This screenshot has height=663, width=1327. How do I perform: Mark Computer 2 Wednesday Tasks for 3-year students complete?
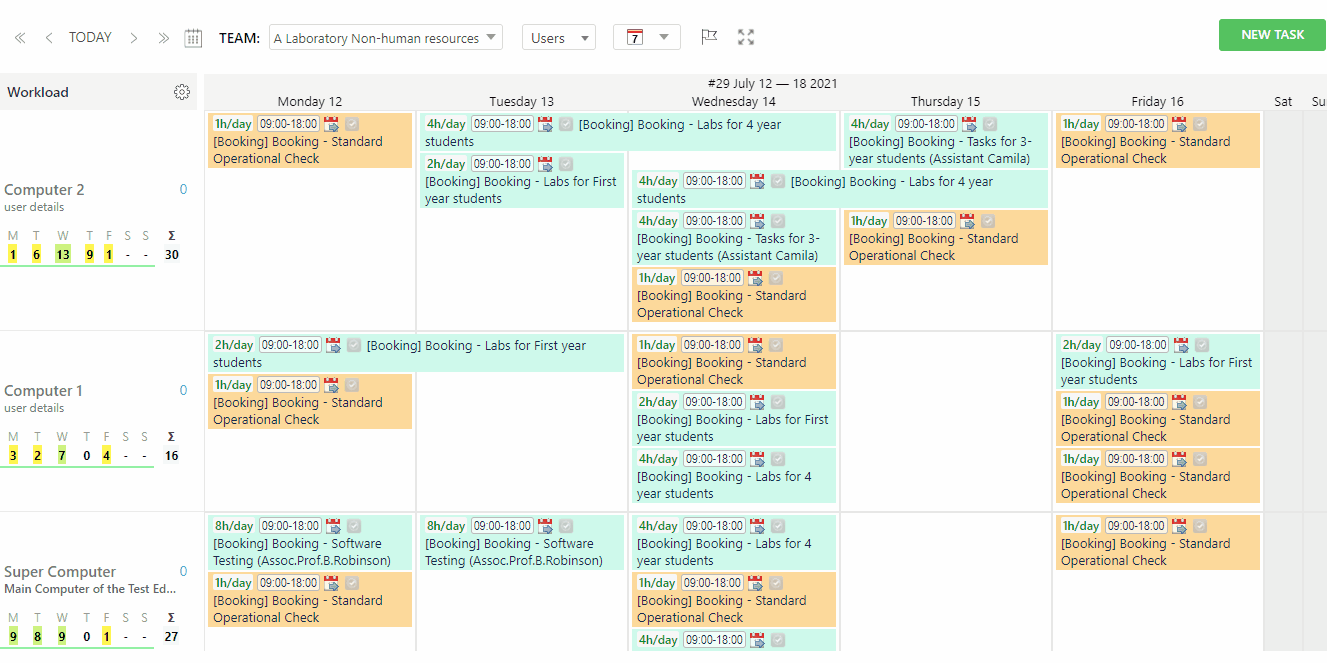coord(778,221)
